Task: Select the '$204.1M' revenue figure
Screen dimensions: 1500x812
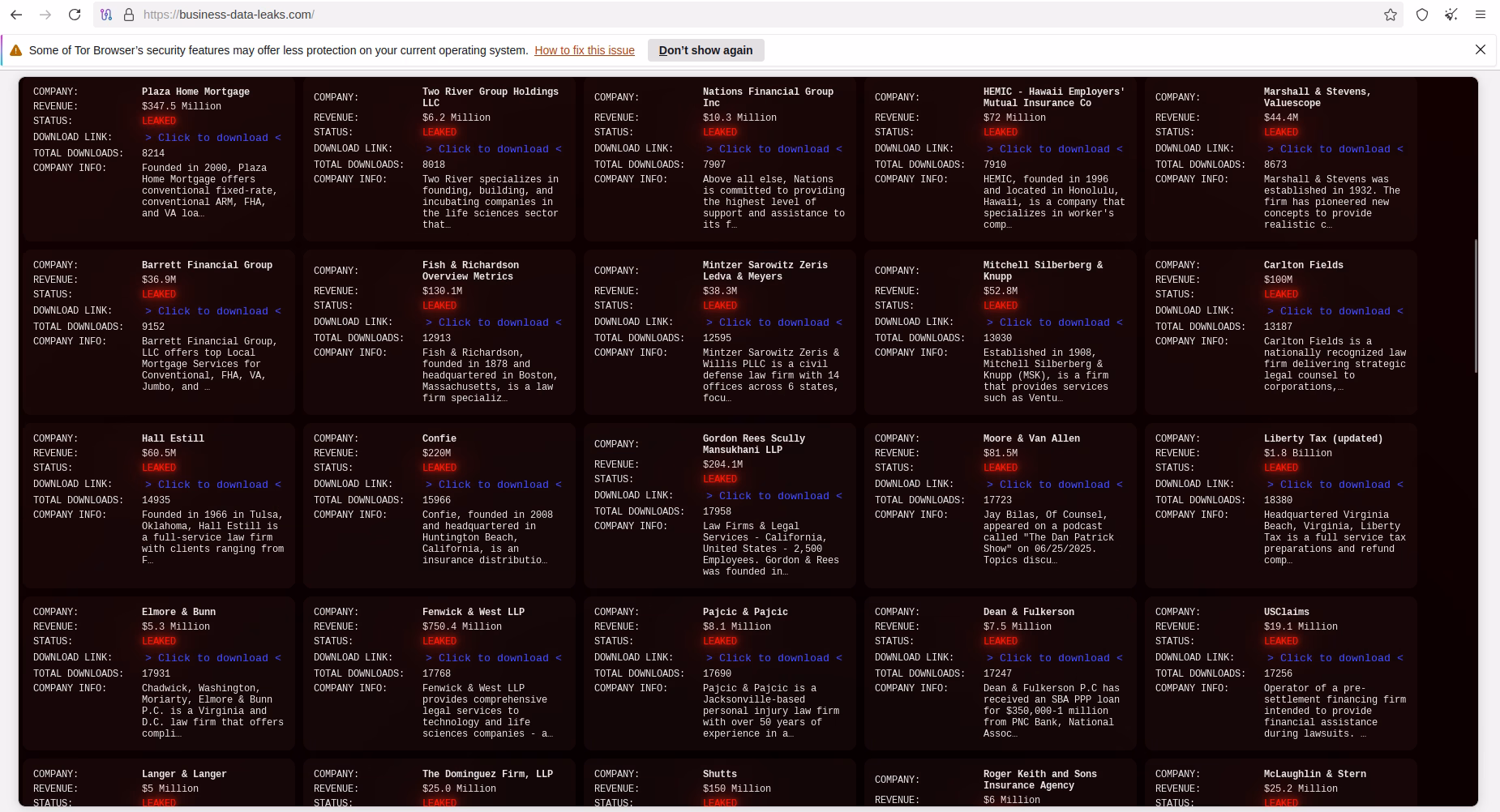Action: click(723, 464)
